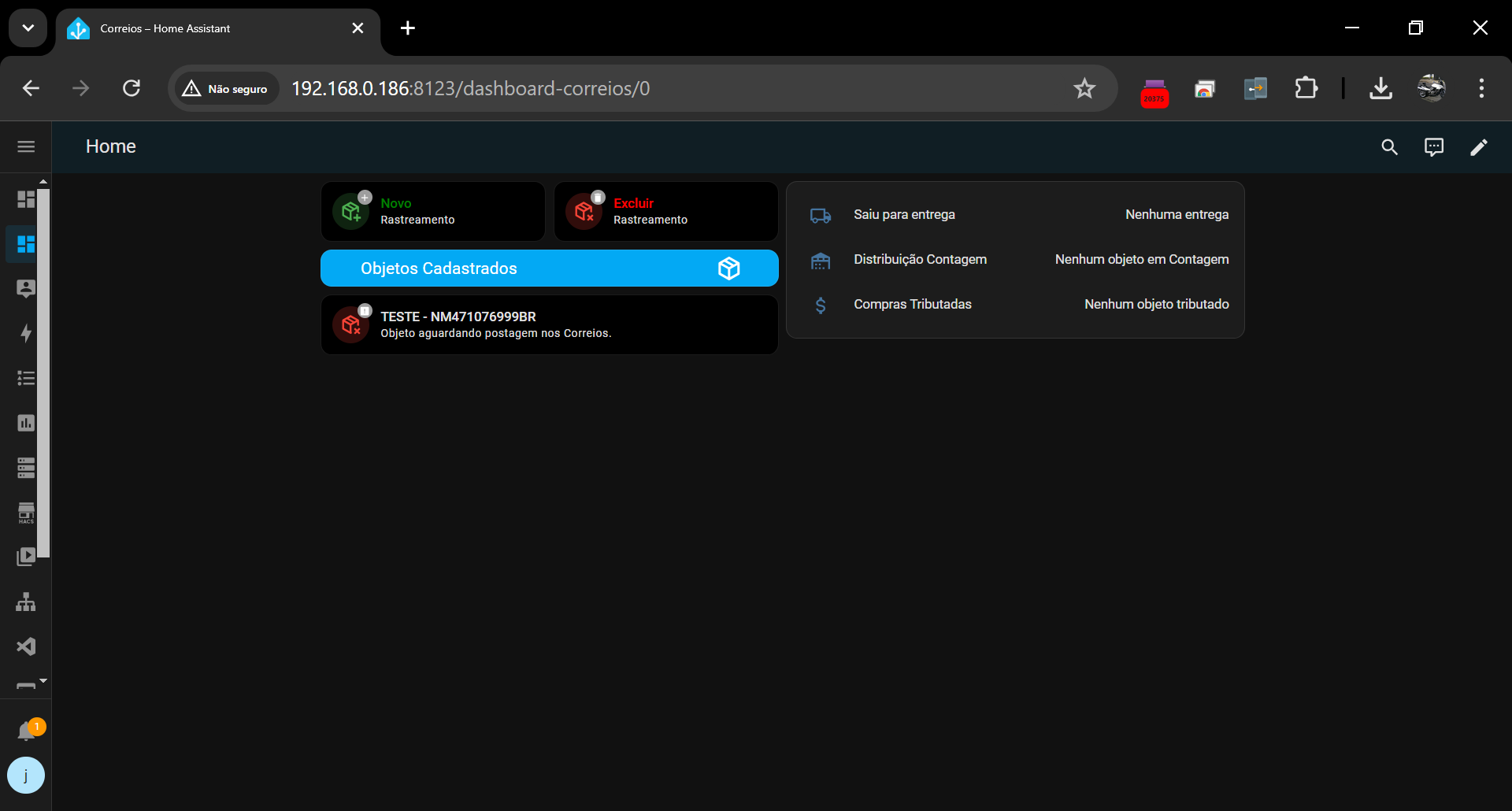Screen dimensions: 1512x811
Task: Open the Overview dashboard in the sidebar
Action: click(x=26, y=199)
